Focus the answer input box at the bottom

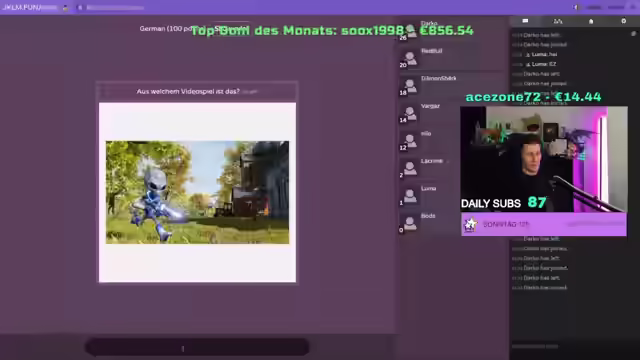click(x=197, y=348)
